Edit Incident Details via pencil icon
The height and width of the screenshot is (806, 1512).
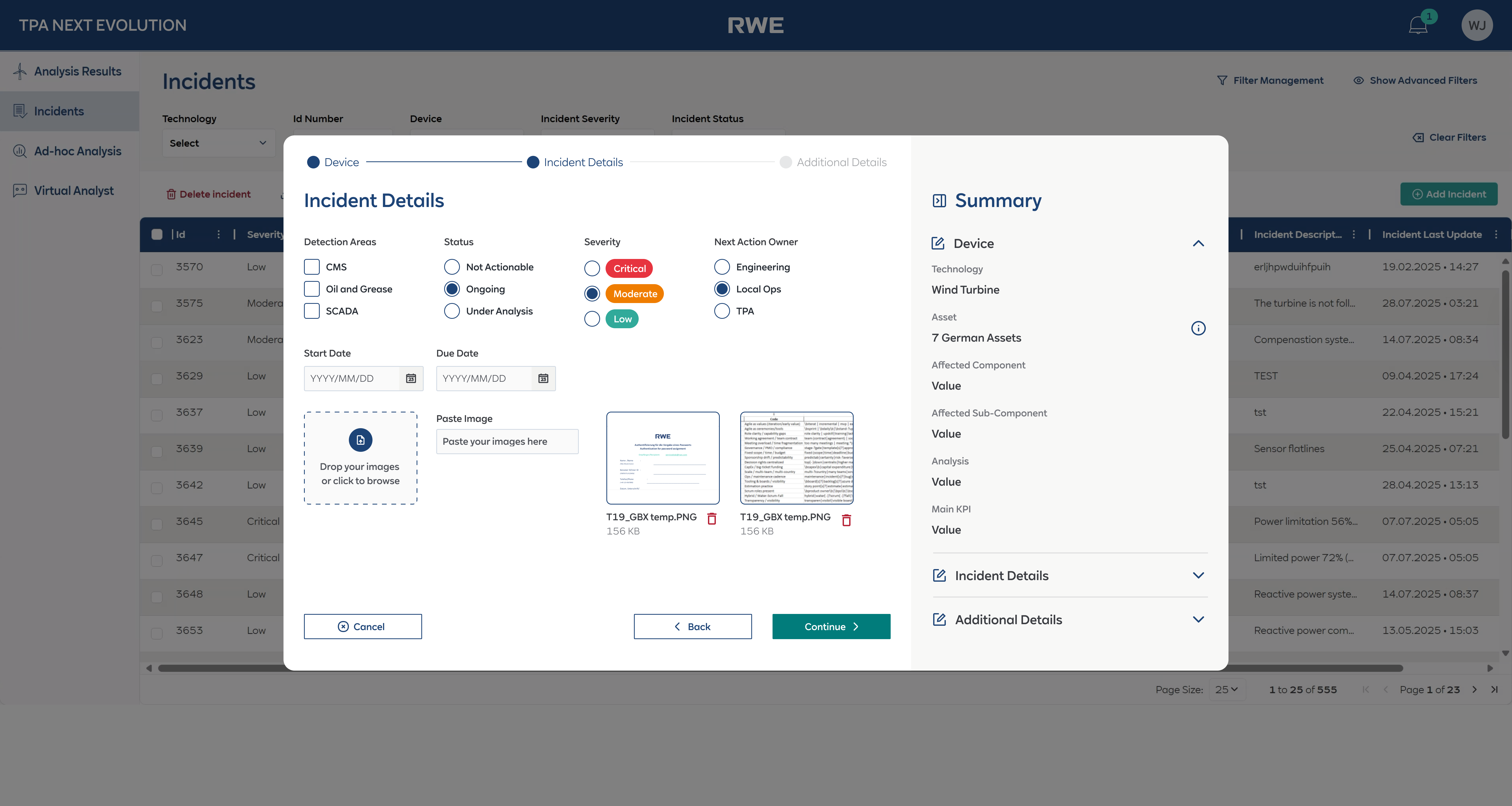click(939, 575)
